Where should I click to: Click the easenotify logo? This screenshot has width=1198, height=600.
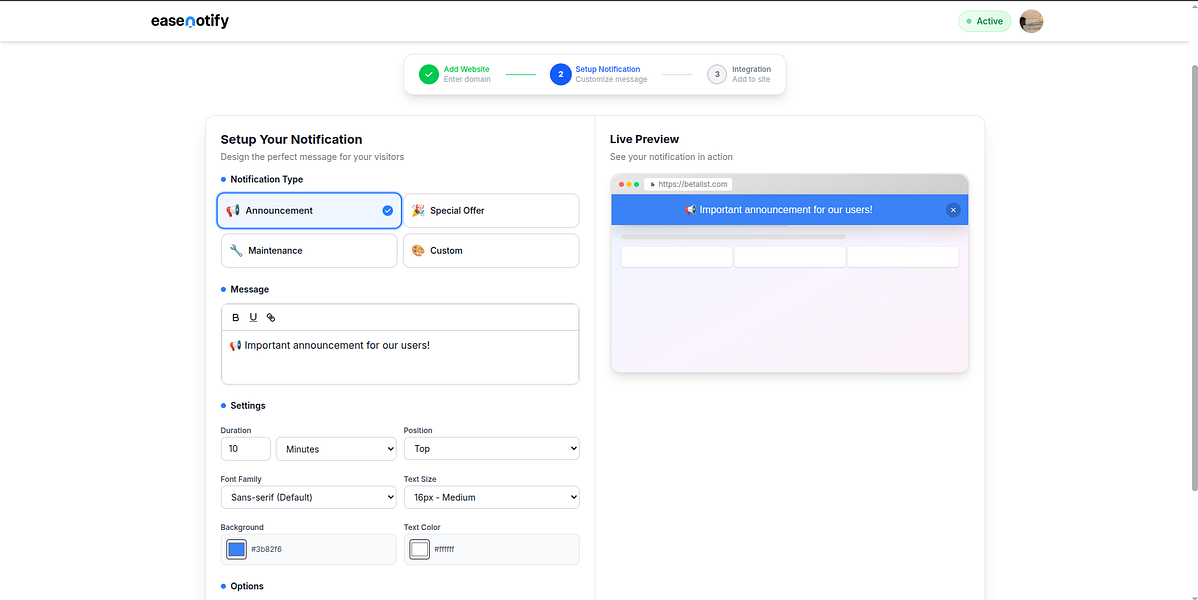(x=190, y=21)
